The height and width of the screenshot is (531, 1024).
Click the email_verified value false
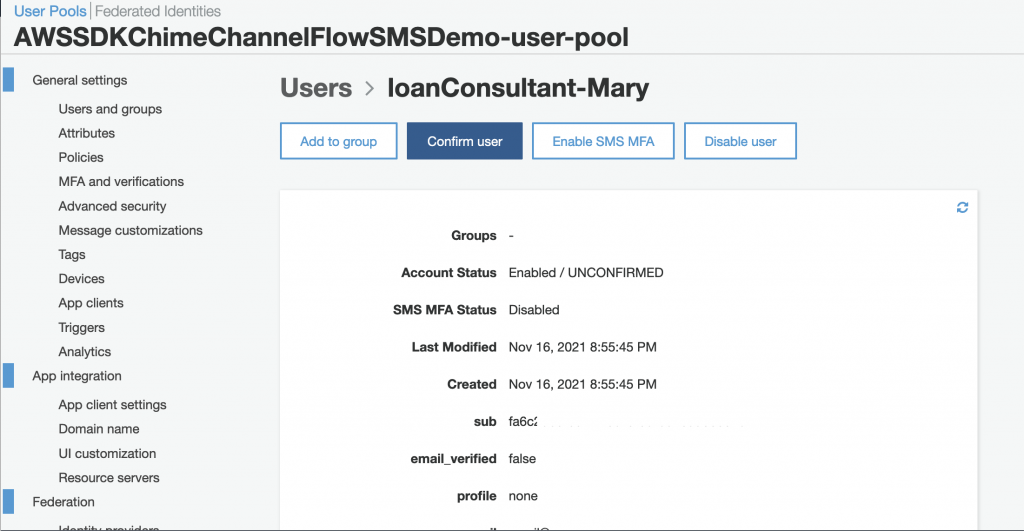click(x=522, y=459)
